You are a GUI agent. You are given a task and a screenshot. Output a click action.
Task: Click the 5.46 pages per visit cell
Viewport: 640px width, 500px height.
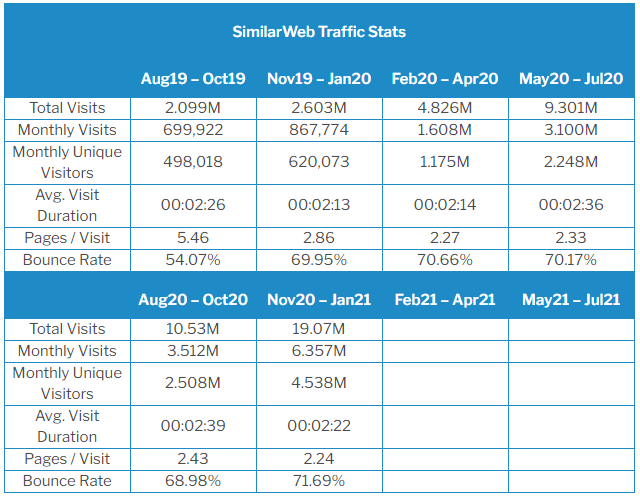[x=194, y=238]
